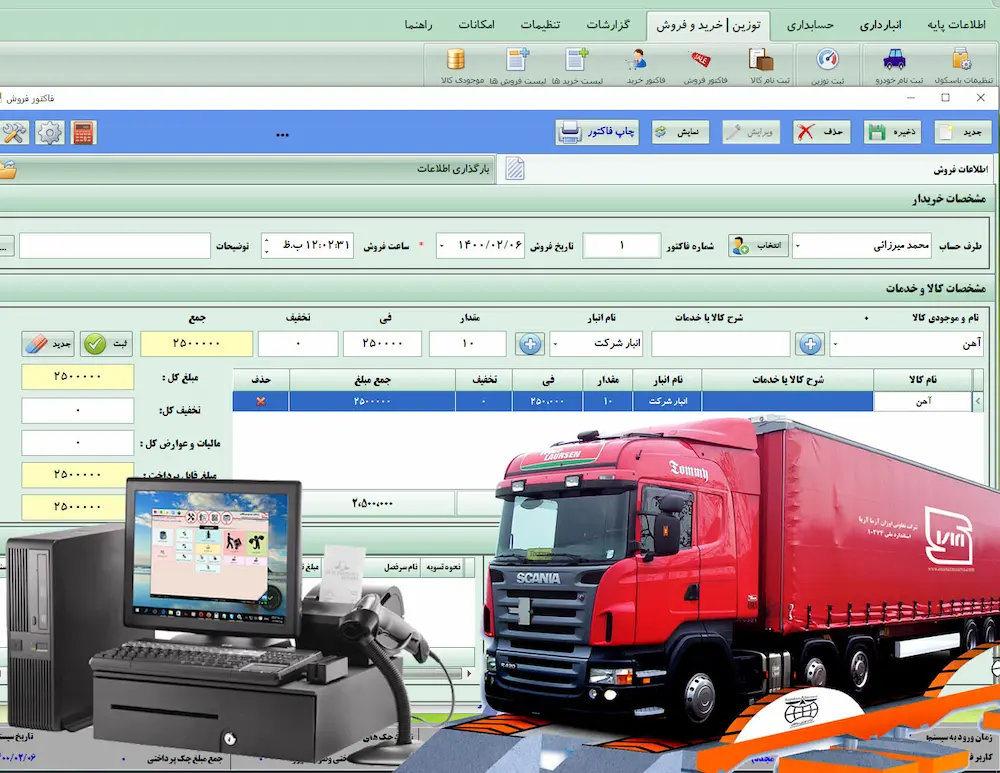Click the open folder icon at left edge

coord(8,169)
